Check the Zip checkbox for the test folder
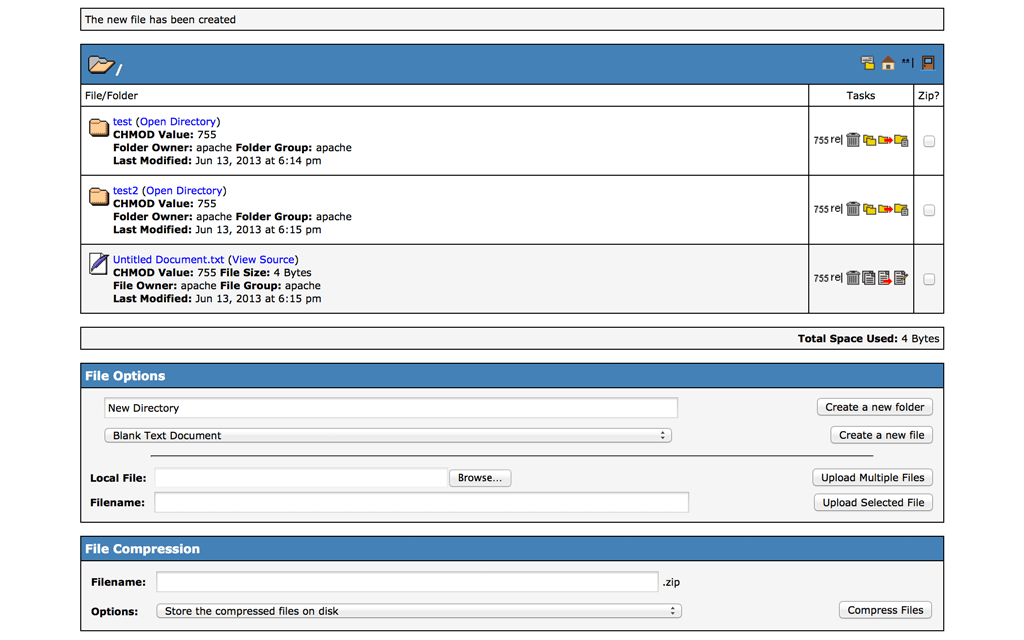 928,140
